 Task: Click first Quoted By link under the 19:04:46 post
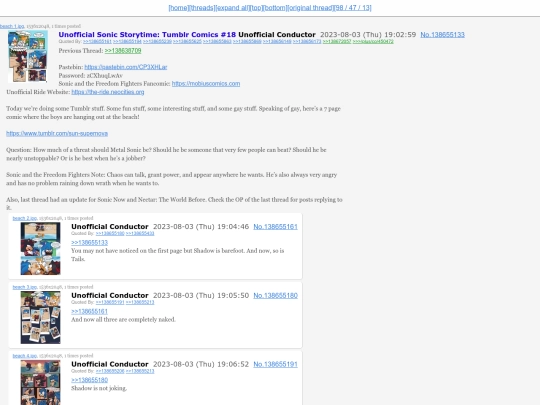(x=110, y=233)
